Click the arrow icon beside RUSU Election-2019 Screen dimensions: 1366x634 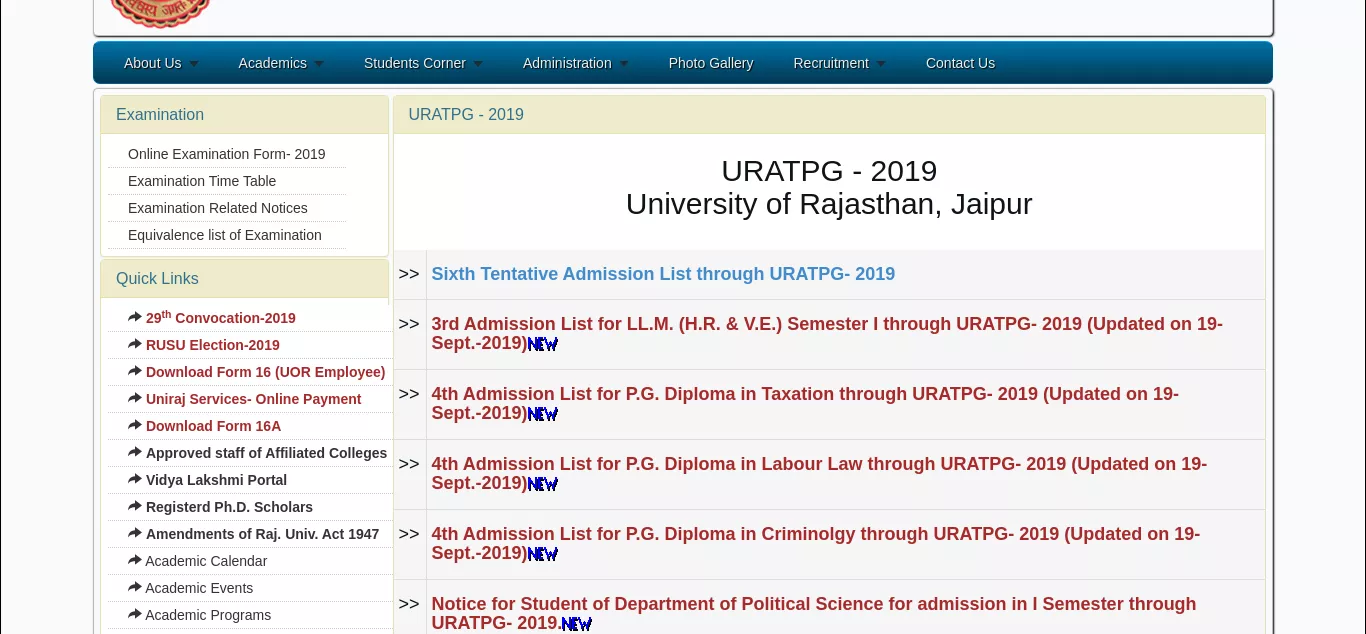(135, 344)
